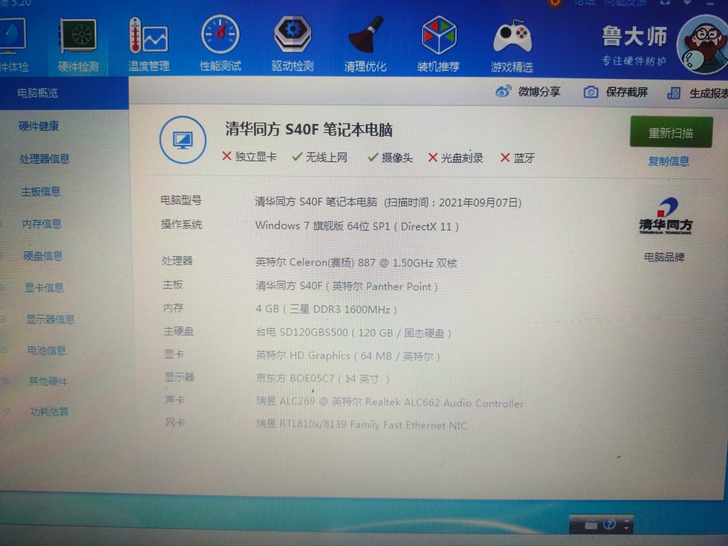Click 清华同方 S40F Panther Point motherboard value
The width and height of the screenshot is (728, 546).
(346, 286)
